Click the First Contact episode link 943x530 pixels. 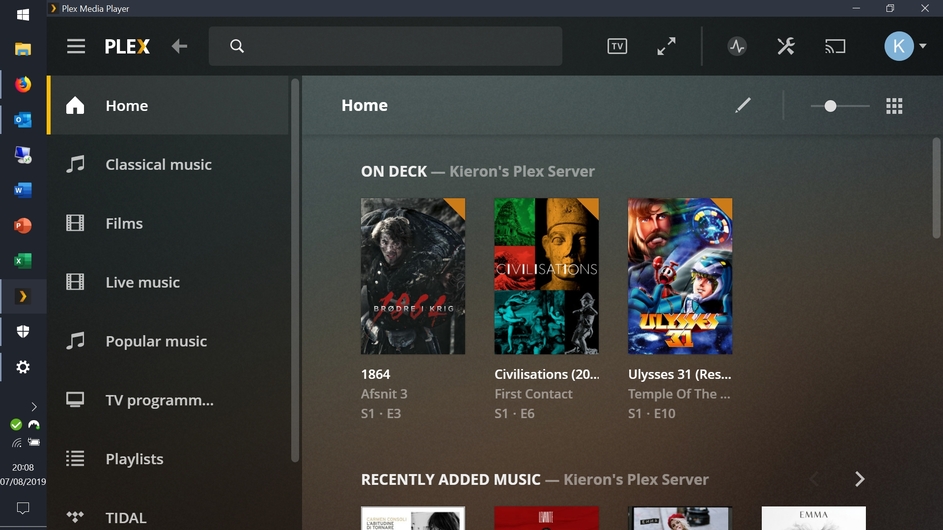[533, 394]
